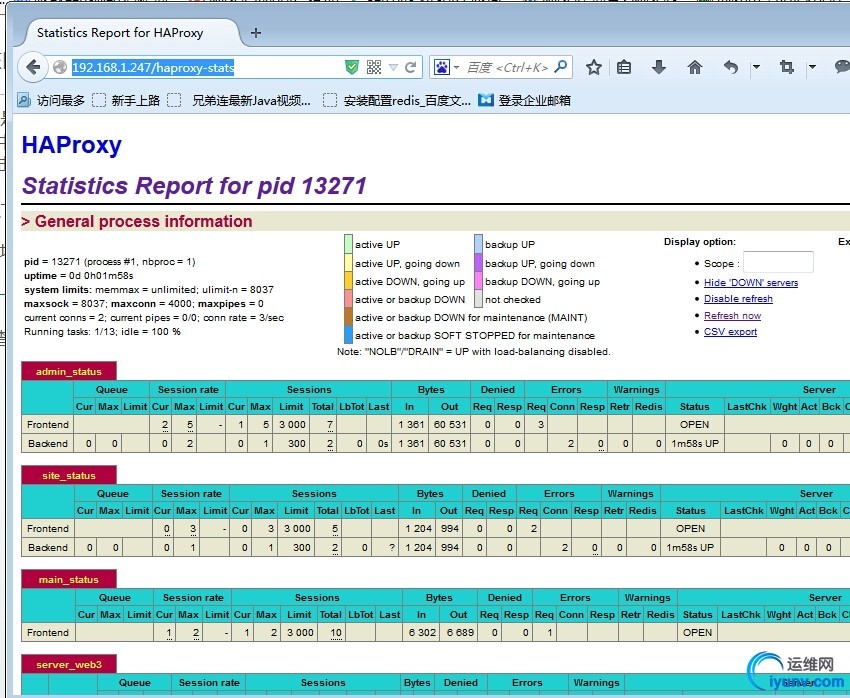This screenshot has height=698, width=850.
Task: Reload the page with the refresh icon
Action: (410, 67)
